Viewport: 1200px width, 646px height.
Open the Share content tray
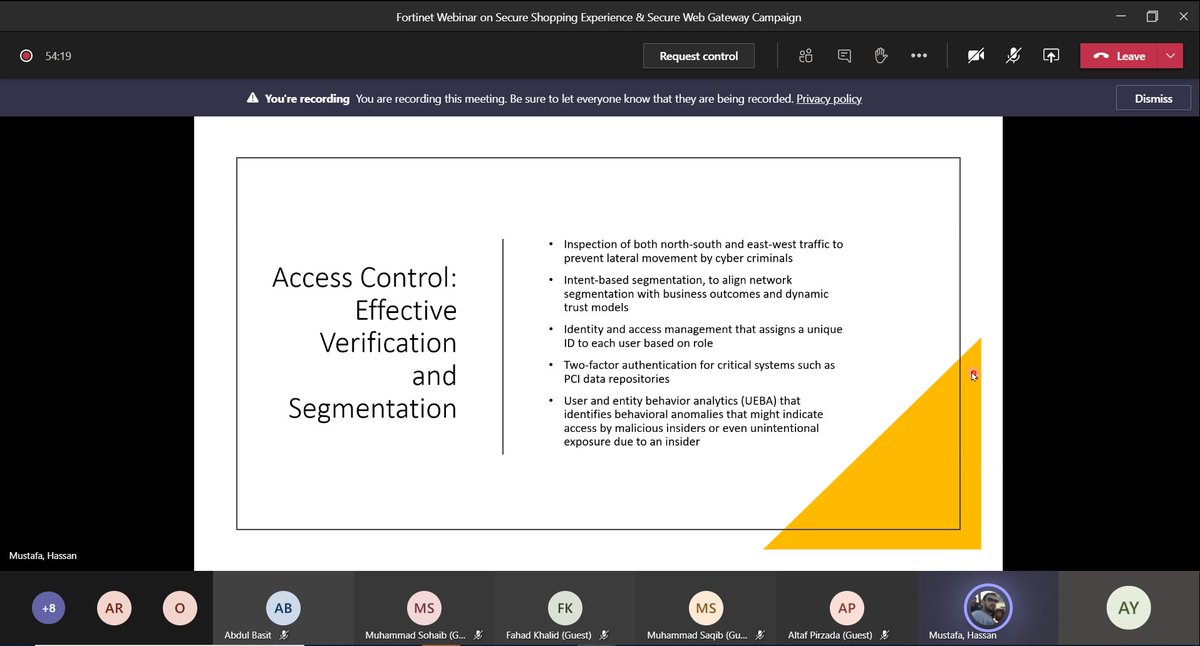tap(1051, 56)
